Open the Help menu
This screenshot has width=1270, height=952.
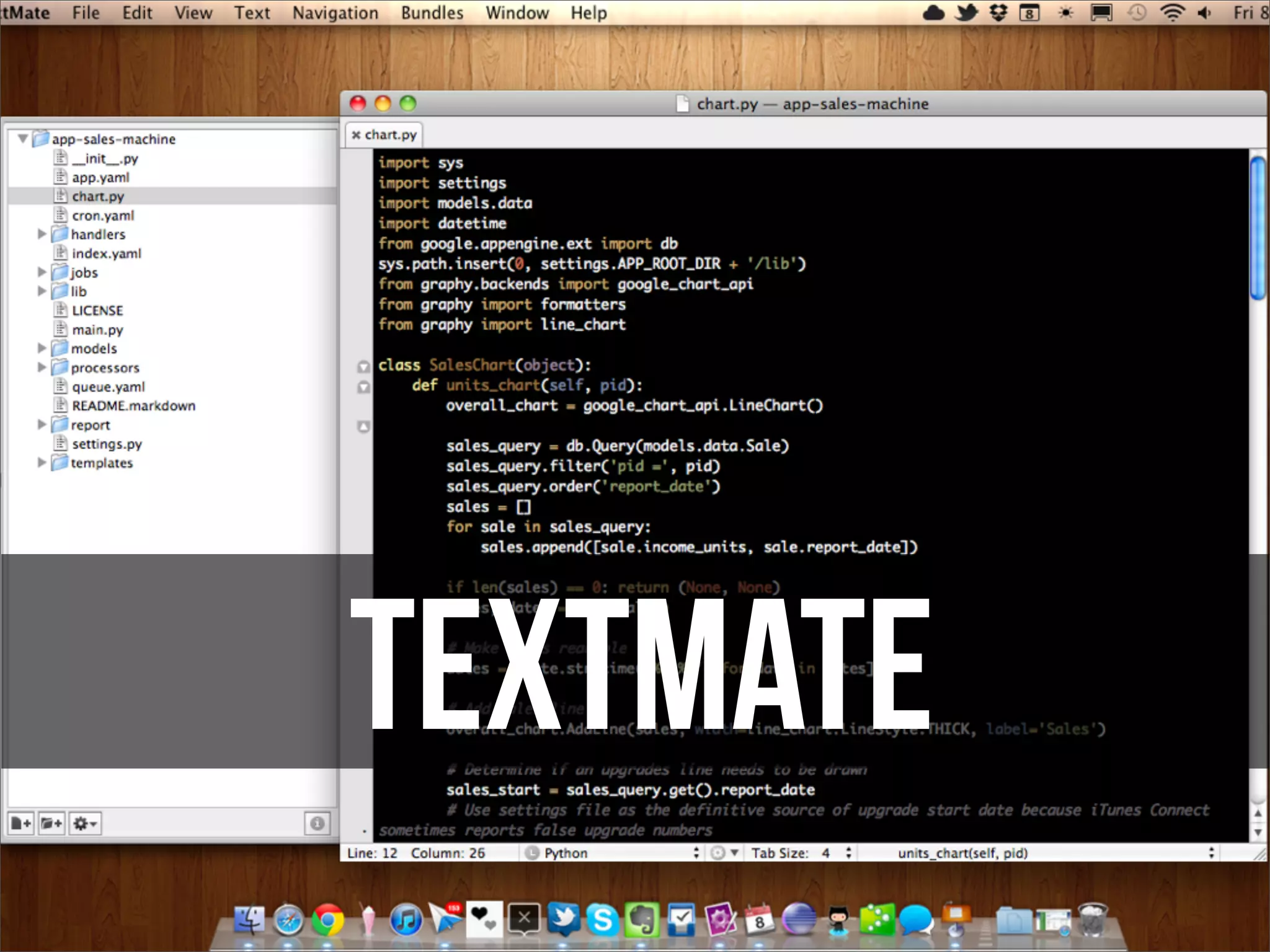pos(588,12)
